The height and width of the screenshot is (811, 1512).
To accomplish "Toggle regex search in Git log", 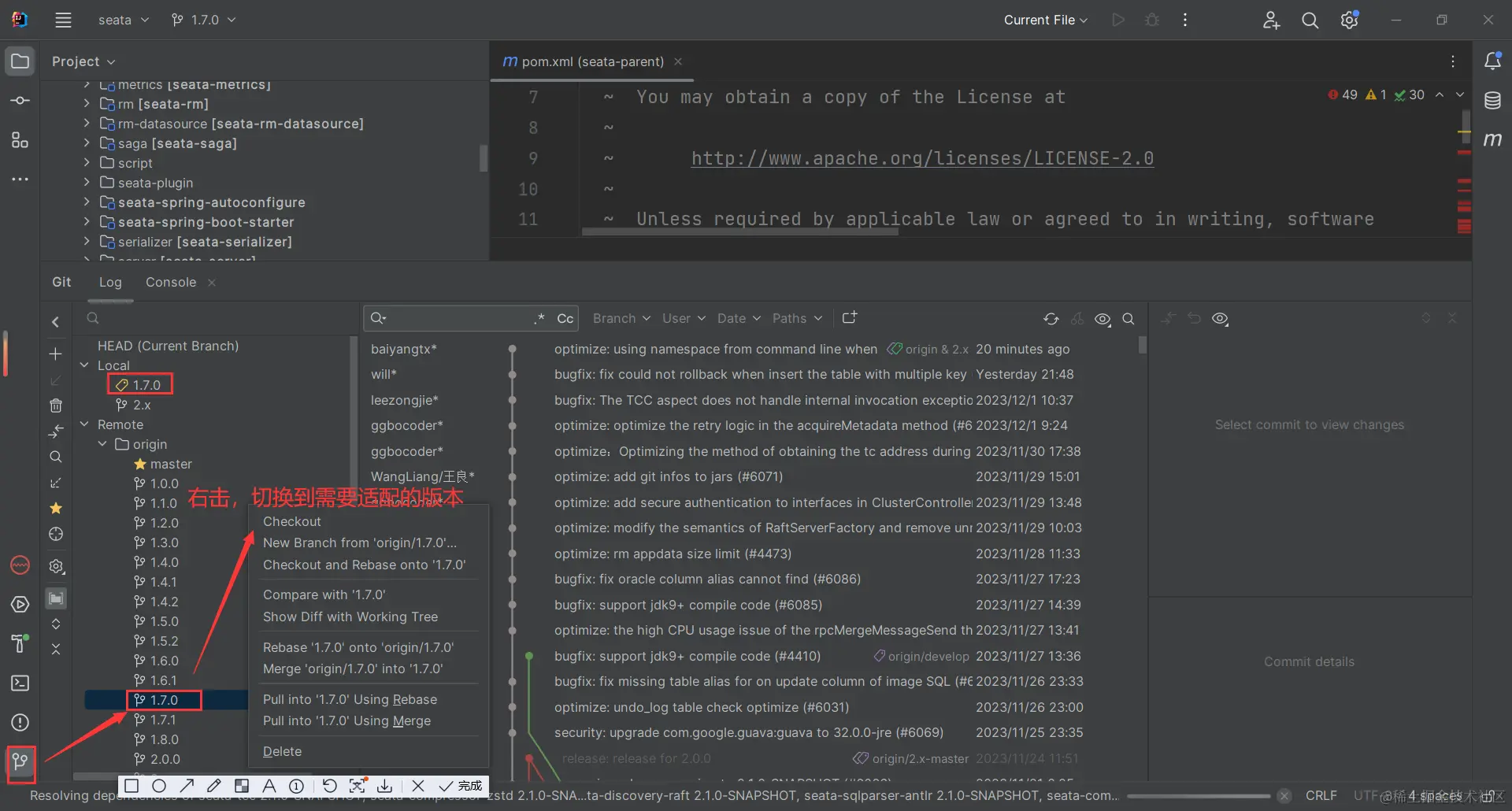I will coord(539,318).
